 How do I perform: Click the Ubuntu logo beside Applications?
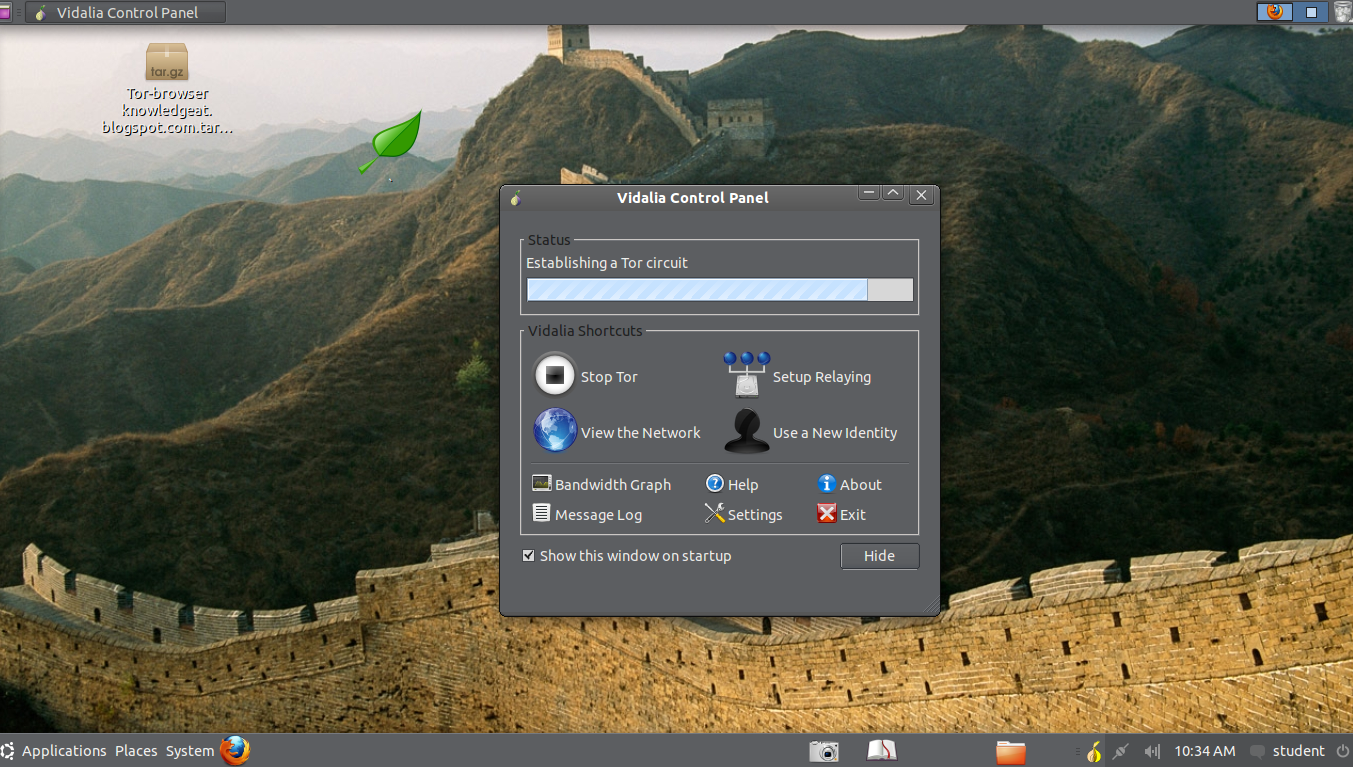pyautogui.click(x=8, y=751)
